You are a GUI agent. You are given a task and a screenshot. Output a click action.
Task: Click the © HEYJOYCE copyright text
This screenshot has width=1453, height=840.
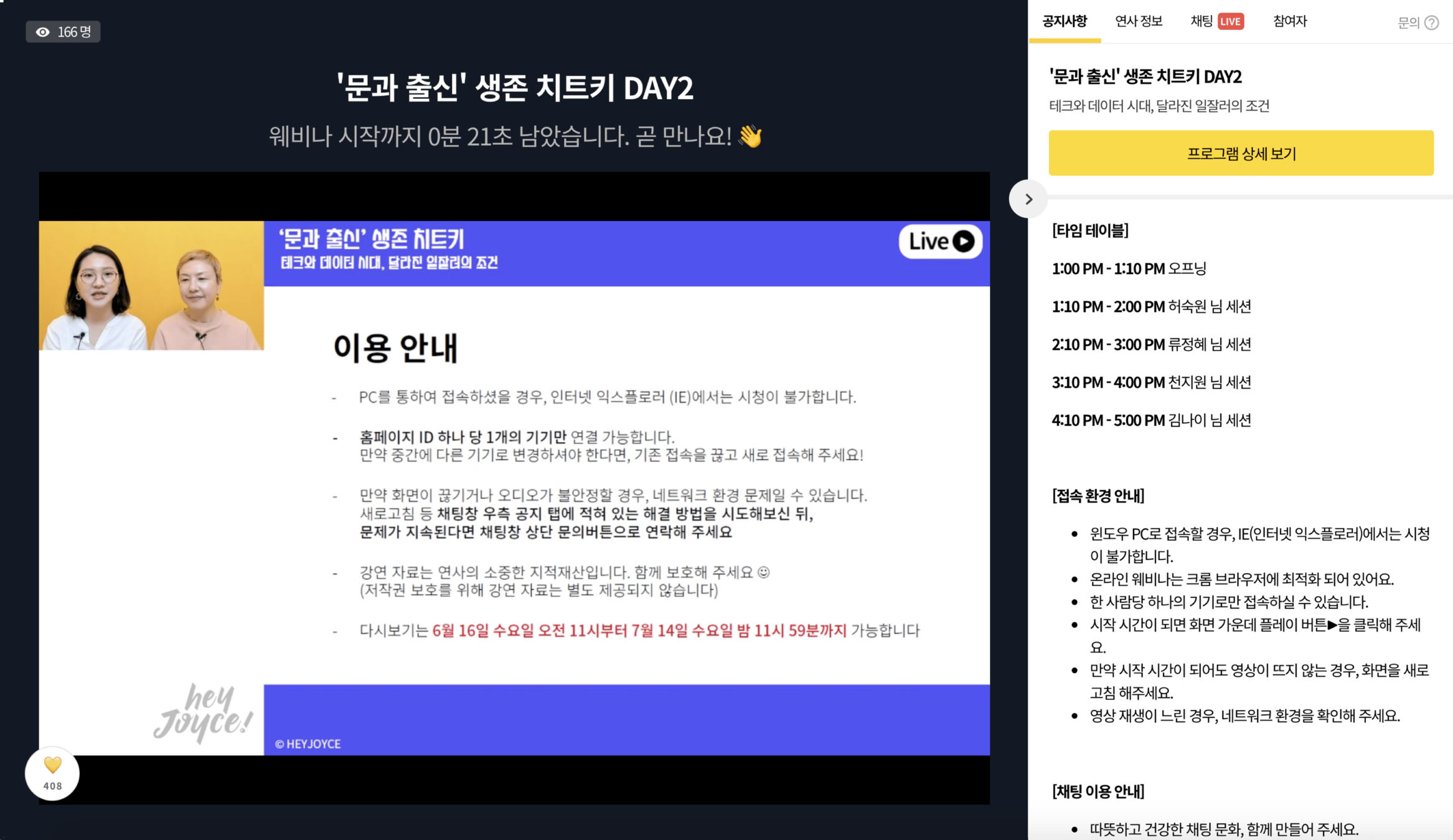pos(308,744)
